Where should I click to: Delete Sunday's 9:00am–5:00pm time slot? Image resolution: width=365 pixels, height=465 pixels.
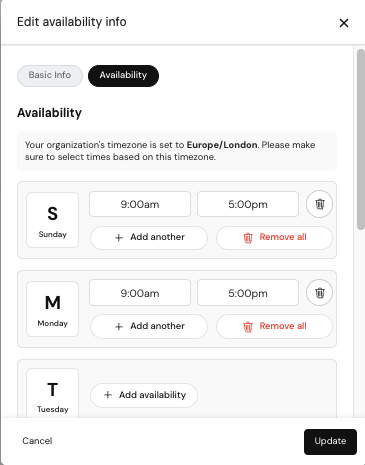319,204
